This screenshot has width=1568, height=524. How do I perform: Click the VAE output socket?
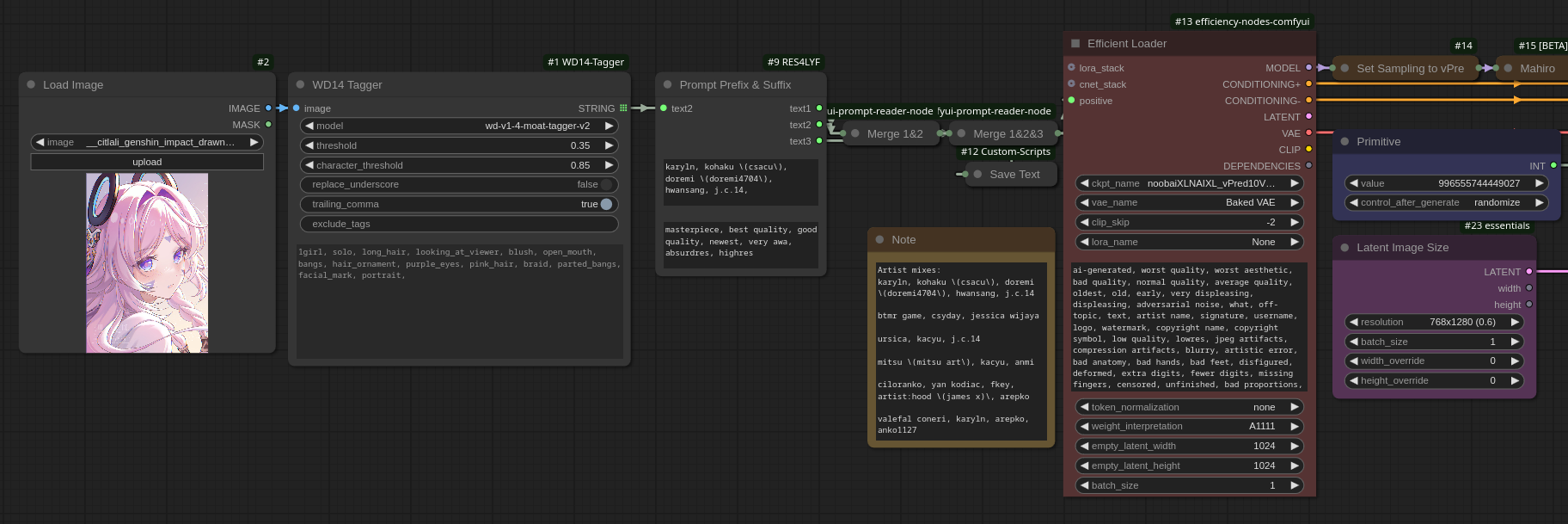coord(1309,133)
